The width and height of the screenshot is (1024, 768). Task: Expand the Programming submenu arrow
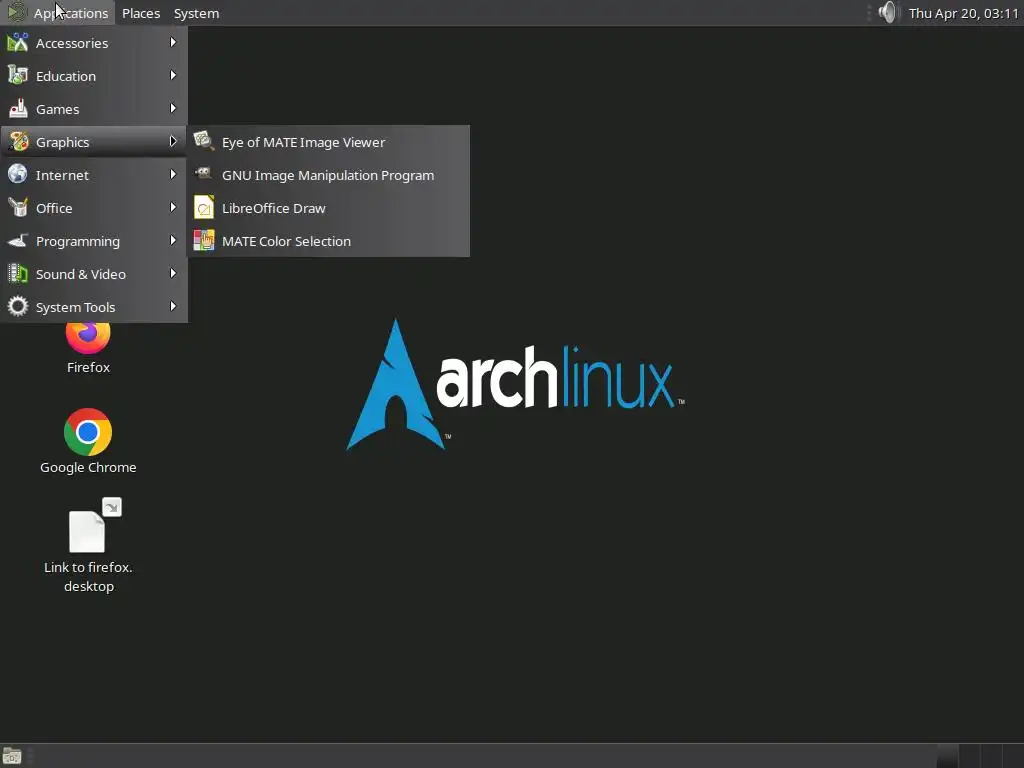pyautogui.click(x=173, y=240)
